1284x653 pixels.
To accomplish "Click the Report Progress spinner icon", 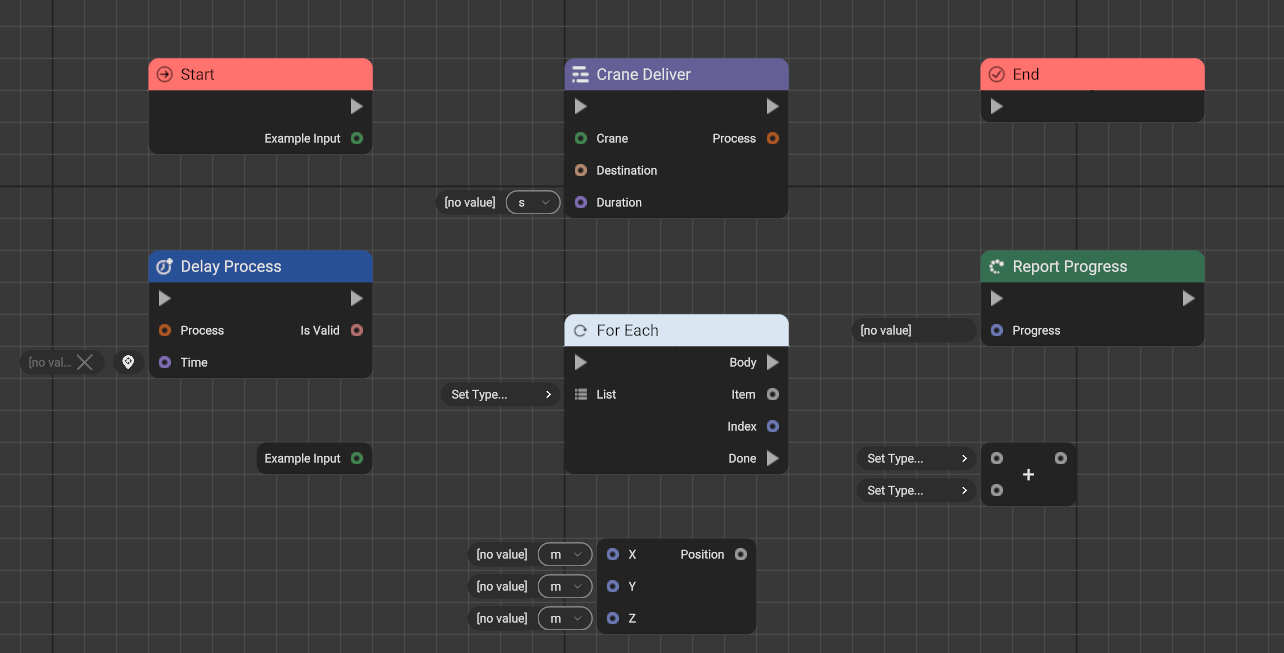I will pyautogui.click(x=996, y=267).
